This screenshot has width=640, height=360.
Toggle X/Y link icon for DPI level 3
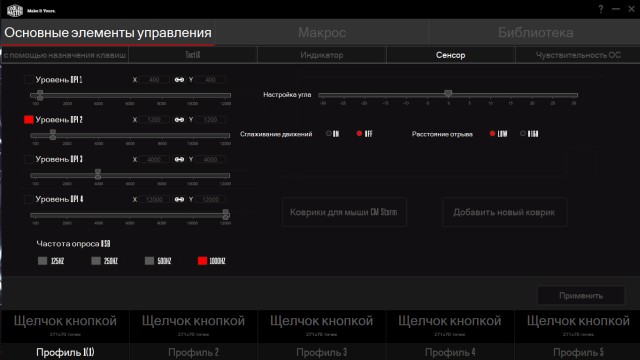179,160
